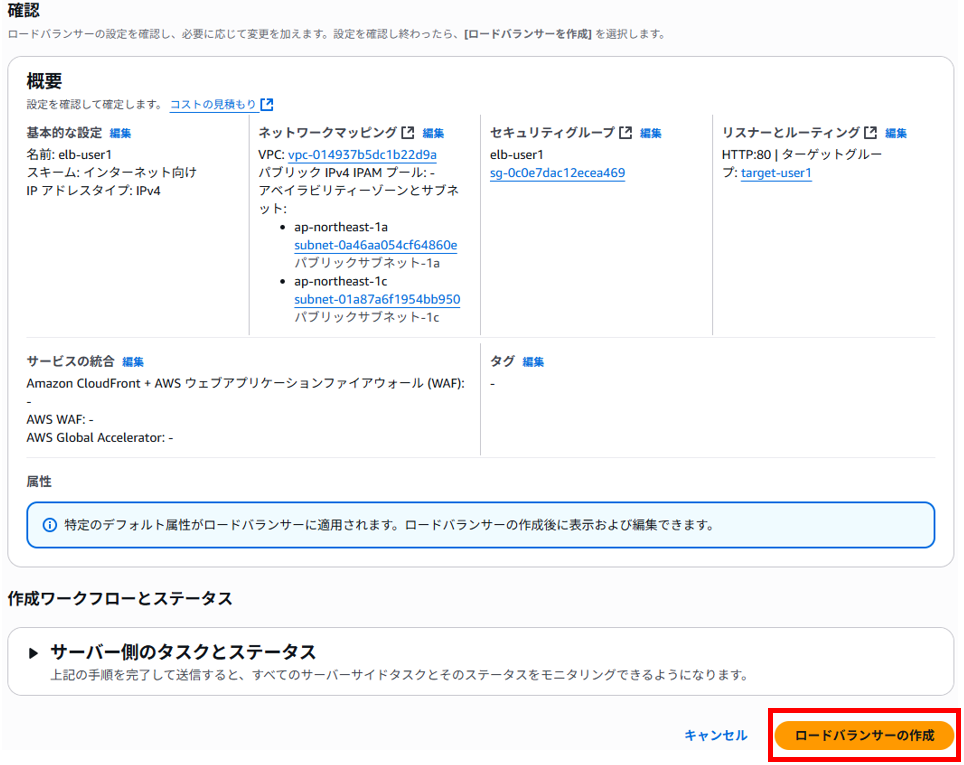The width and height of the screenshot is (964, 765).
Task: Click the キャンセル button
Action: click(716, 735)
